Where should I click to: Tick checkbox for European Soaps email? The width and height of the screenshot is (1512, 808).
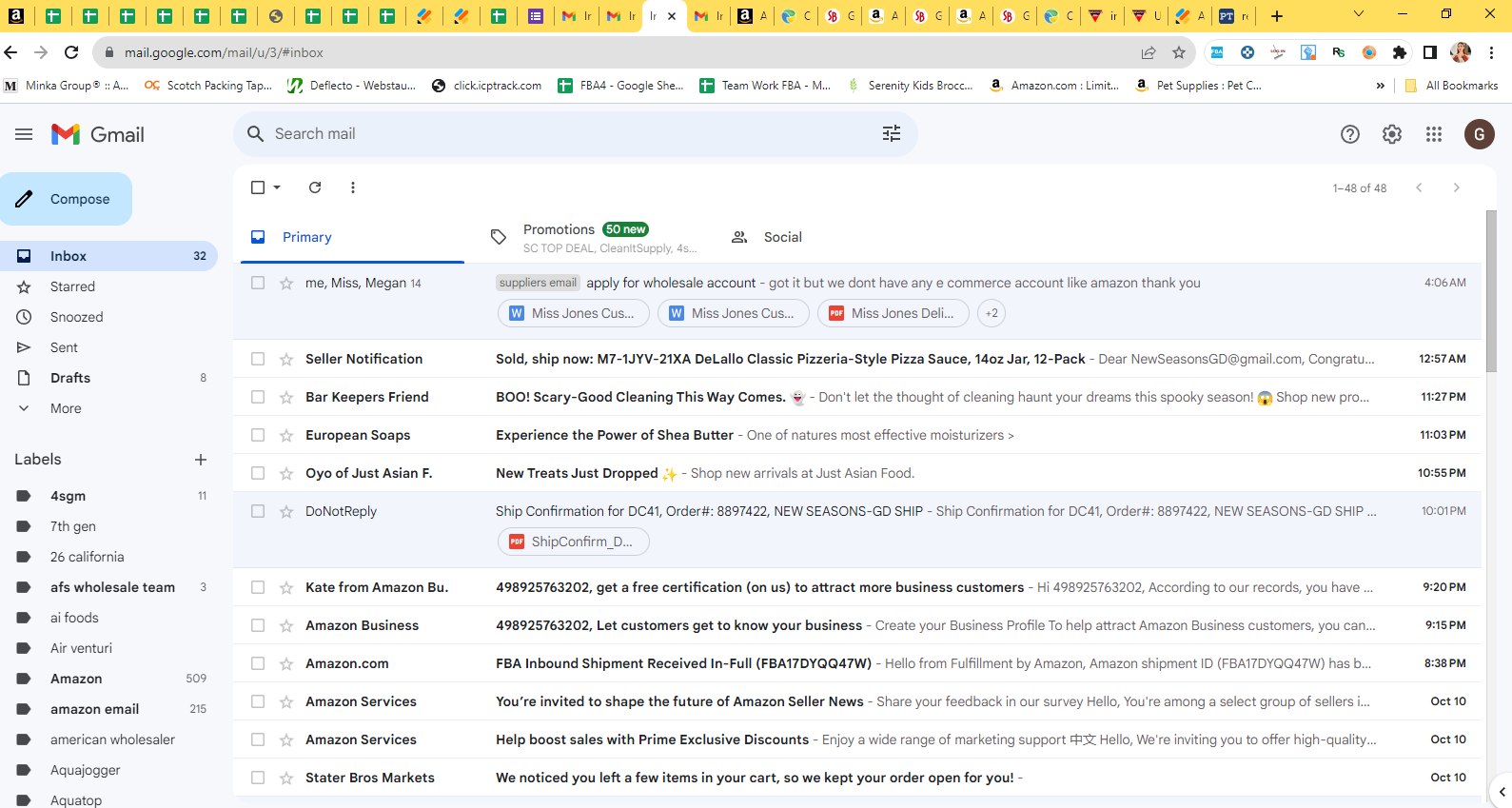pyautogui.click(x=258, y=435)
